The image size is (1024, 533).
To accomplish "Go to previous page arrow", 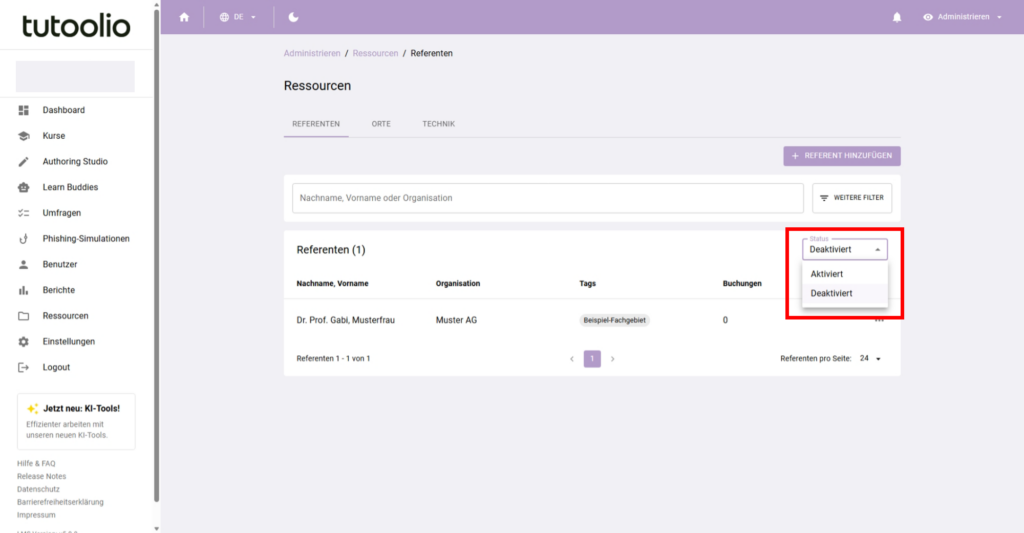I will 572,359.
